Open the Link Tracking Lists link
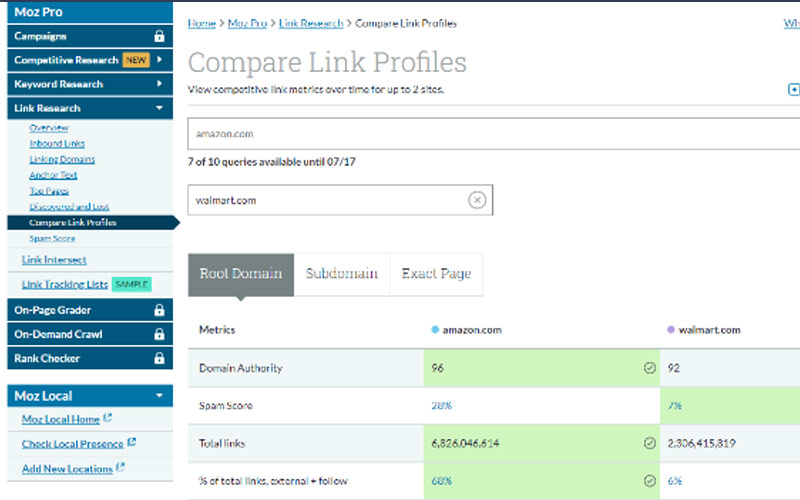800x500 pixels. tap(65, 284)
